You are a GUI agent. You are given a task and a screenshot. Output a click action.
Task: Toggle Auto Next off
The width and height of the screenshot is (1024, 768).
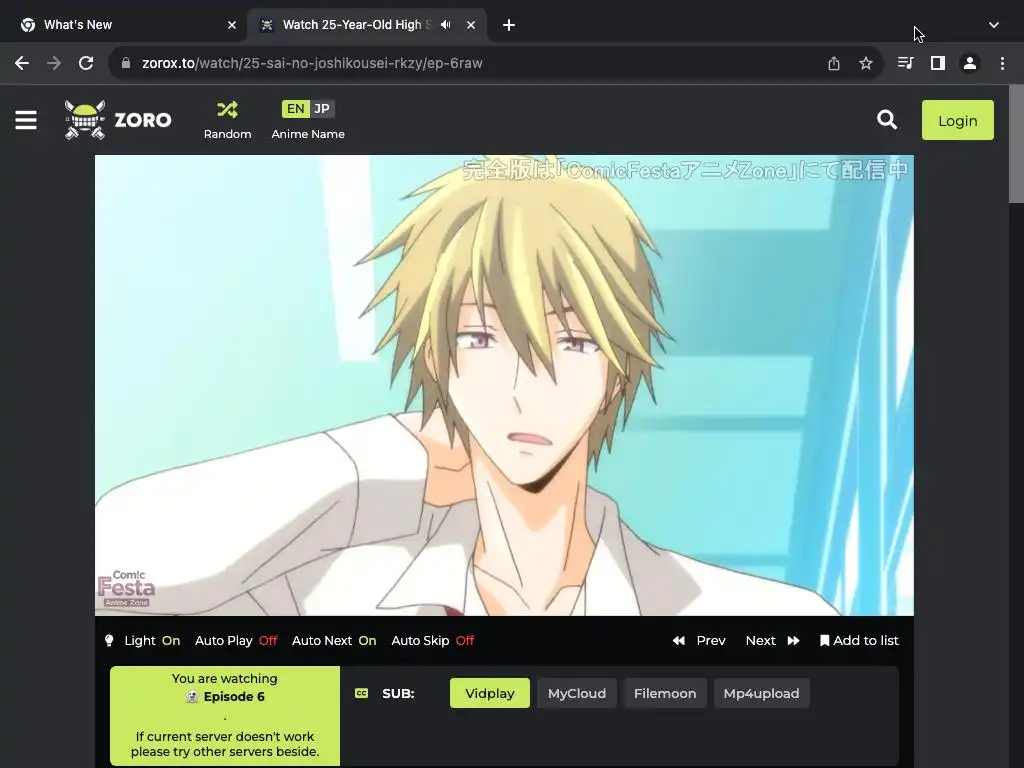(x=334, y=641)
